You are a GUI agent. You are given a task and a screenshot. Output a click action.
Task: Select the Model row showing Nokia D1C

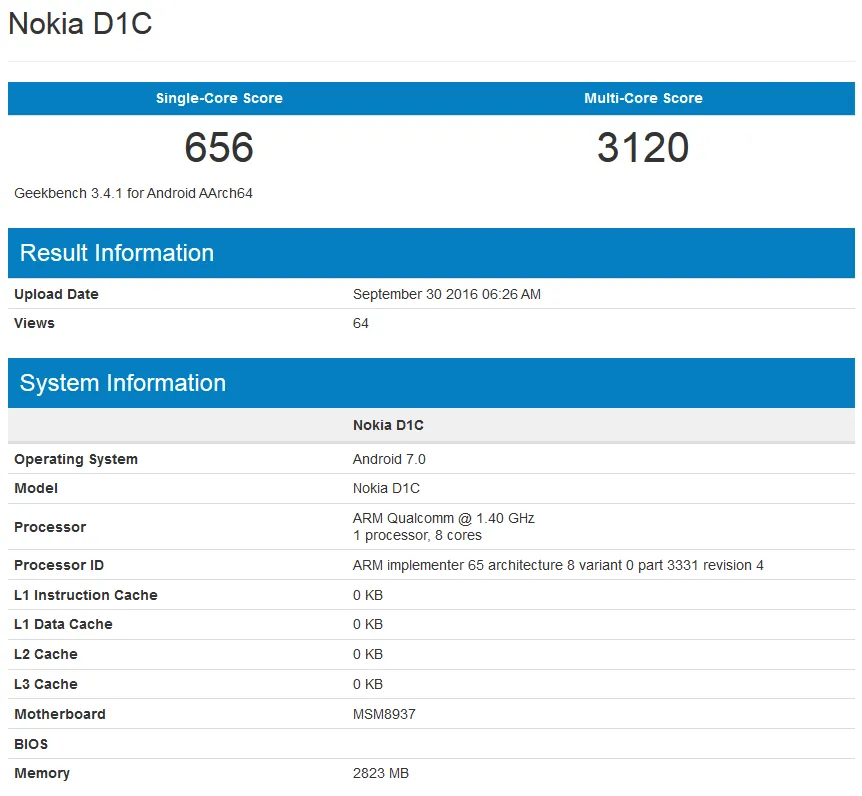click(x=36, y=488)
